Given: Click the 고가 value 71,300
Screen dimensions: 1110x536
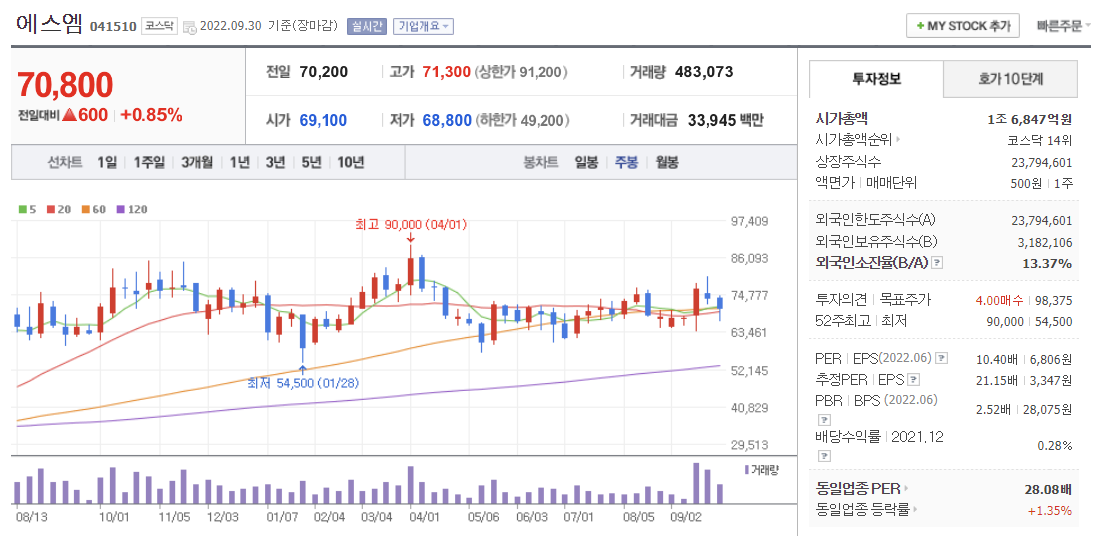Looking at the screenshot, I should pyautogui.click(x=447, y=72).
